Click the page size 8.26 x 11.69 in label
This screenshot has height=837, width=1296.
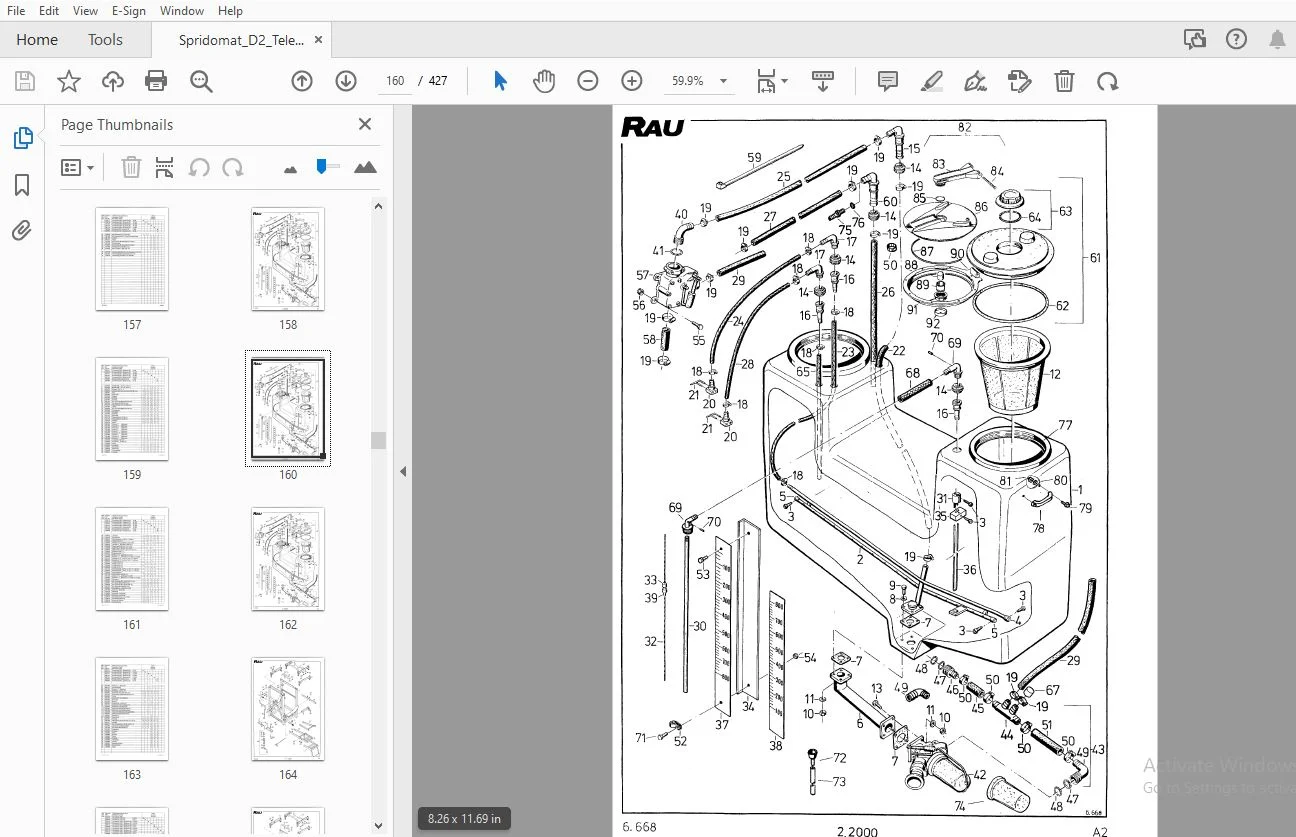(x=464, y=818)
